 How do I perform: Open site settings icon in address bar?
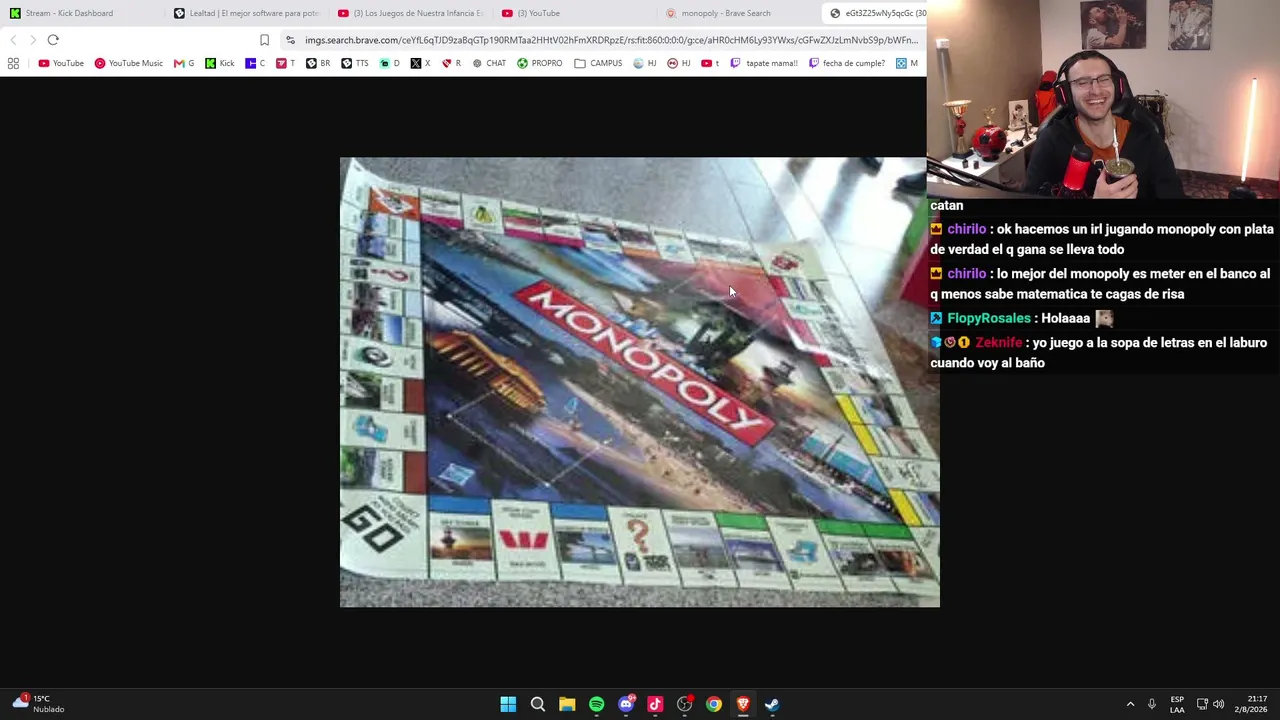(290, 40)
